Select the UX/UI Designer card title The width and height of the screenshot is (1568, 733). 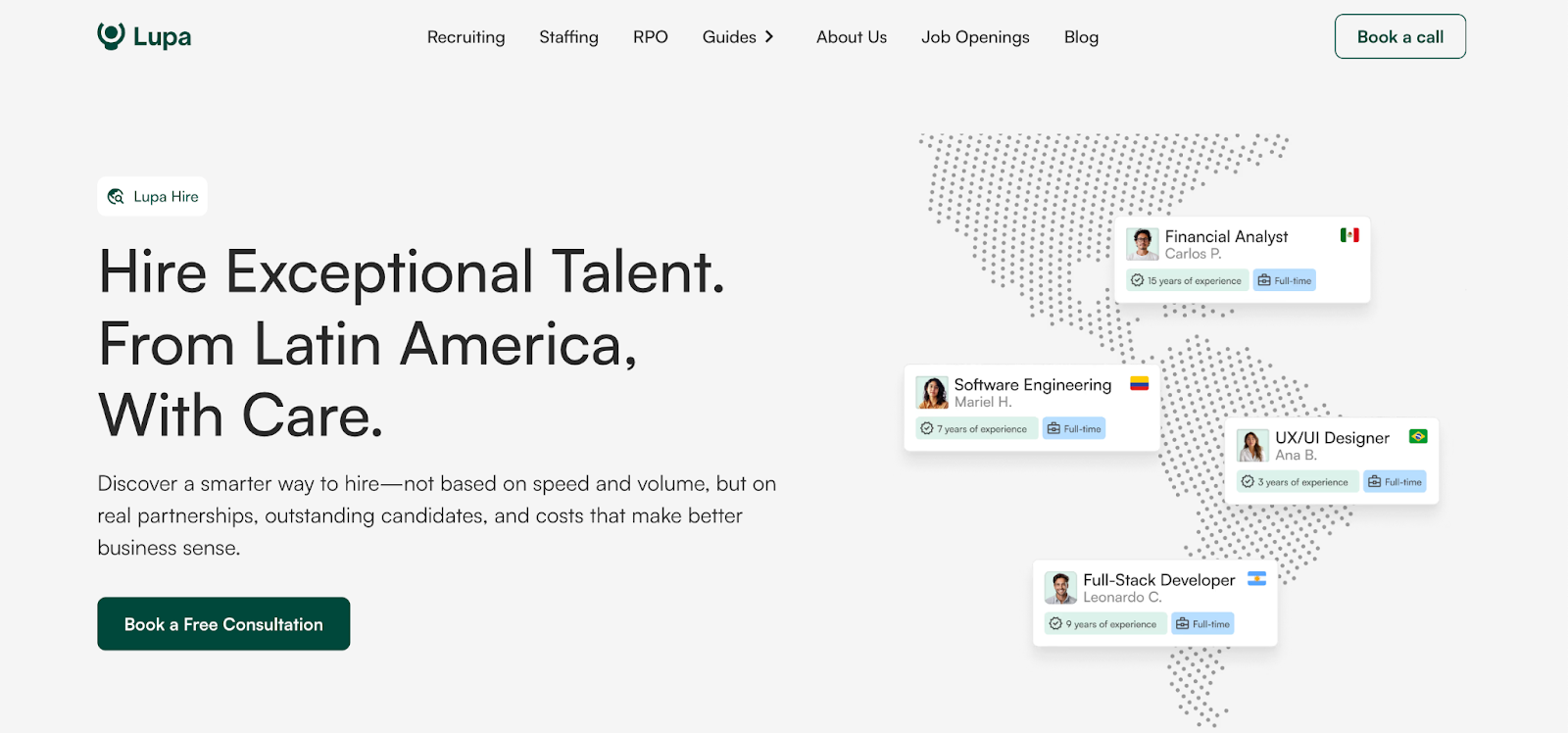(1332, 437)
